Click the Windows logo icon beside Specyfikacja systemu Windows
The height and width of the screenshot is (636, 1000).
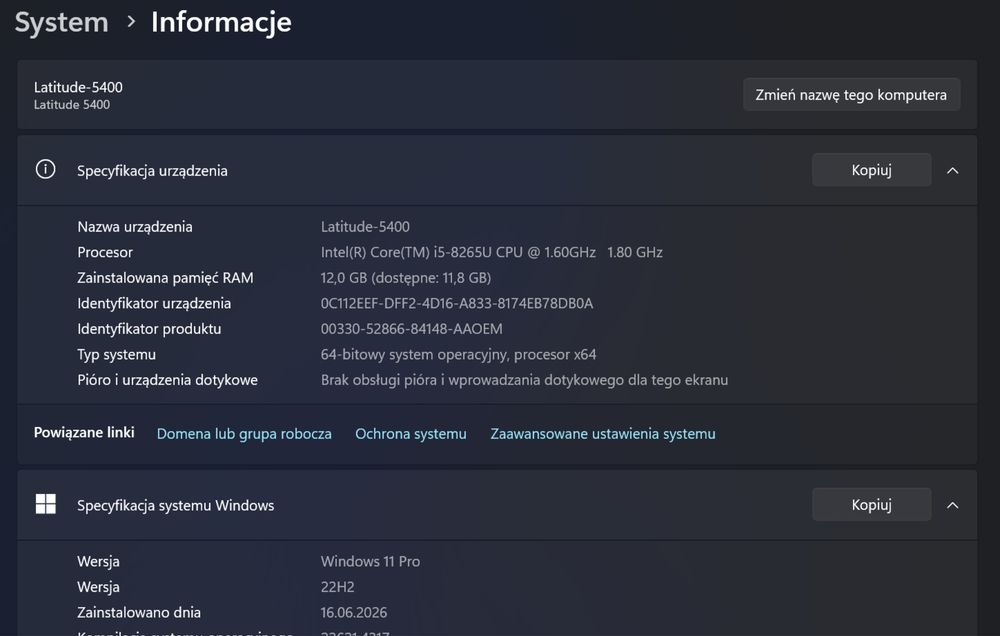pos(45,504)
